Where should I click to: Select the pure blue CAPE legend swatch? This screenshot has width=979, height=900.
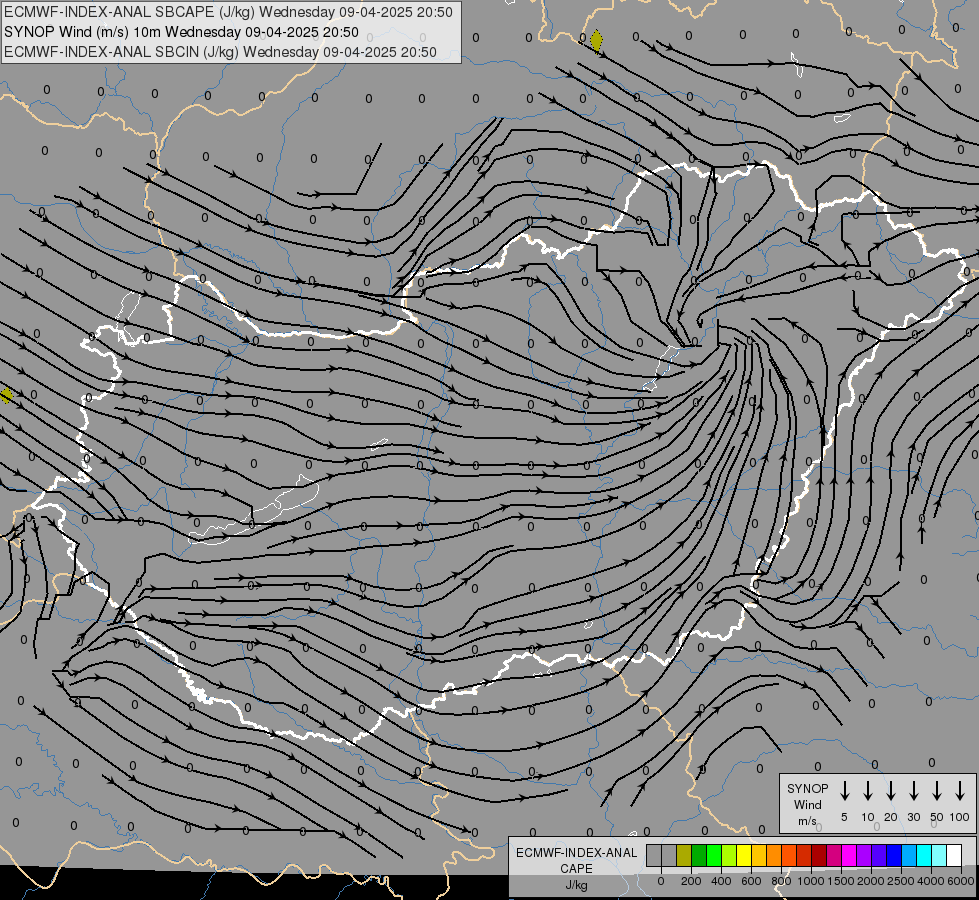click(895, 855)
